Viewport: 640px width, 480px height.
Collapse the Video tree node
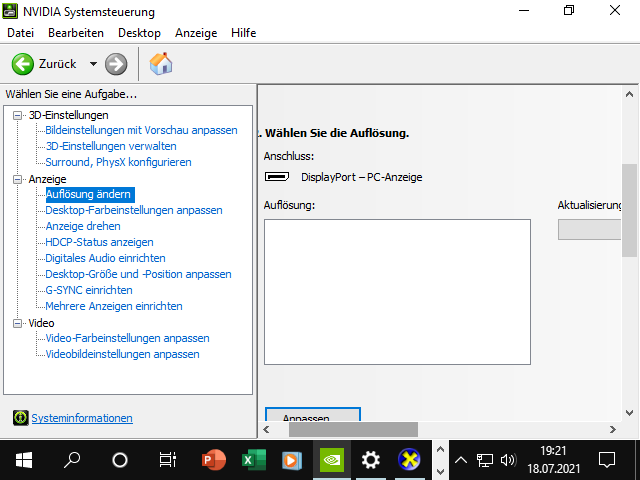click(17, 323)
